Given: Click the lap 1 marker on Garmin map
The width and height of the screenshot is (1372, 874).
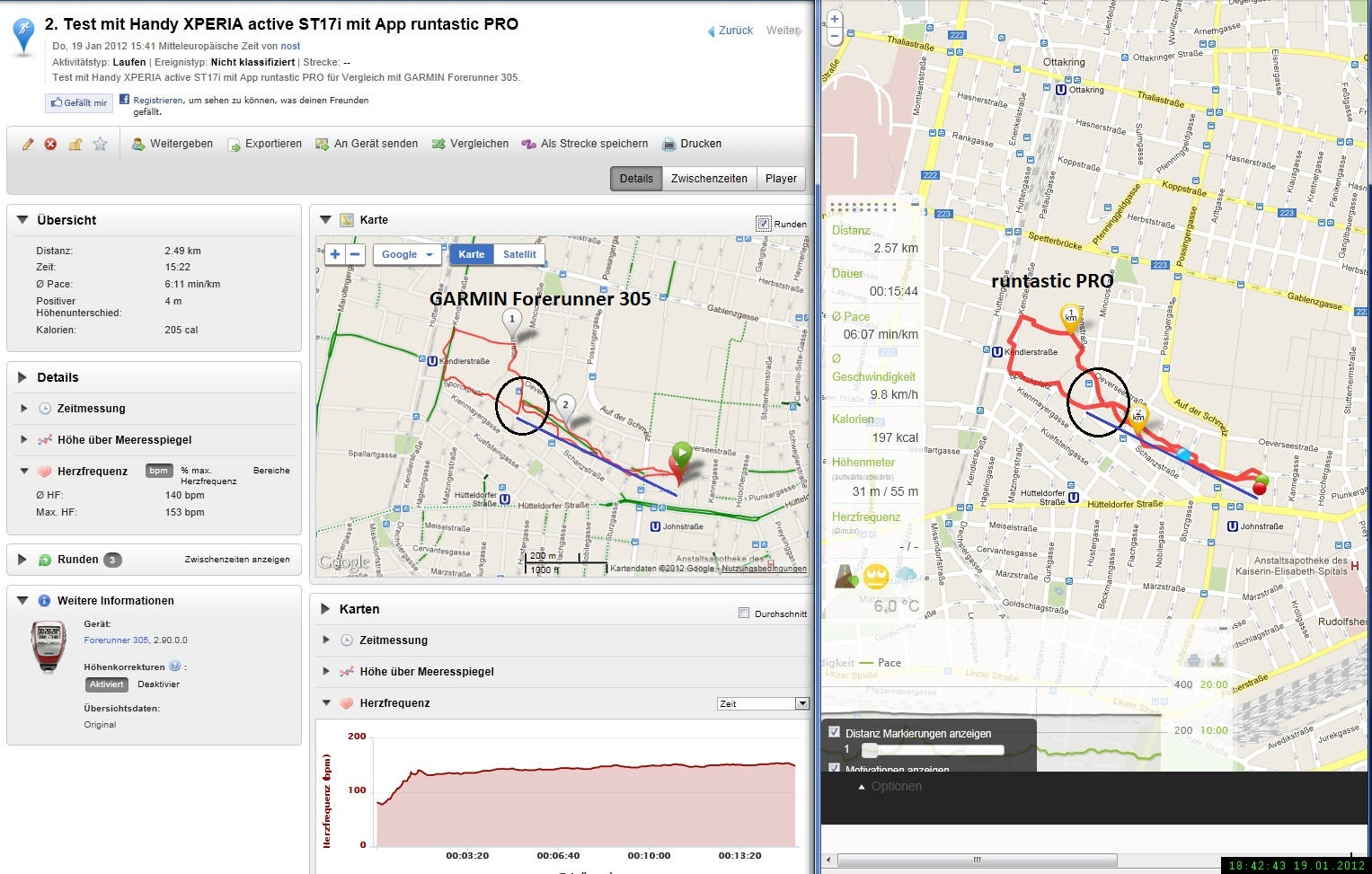Looking at the screenshot, I should click(512, 323).
